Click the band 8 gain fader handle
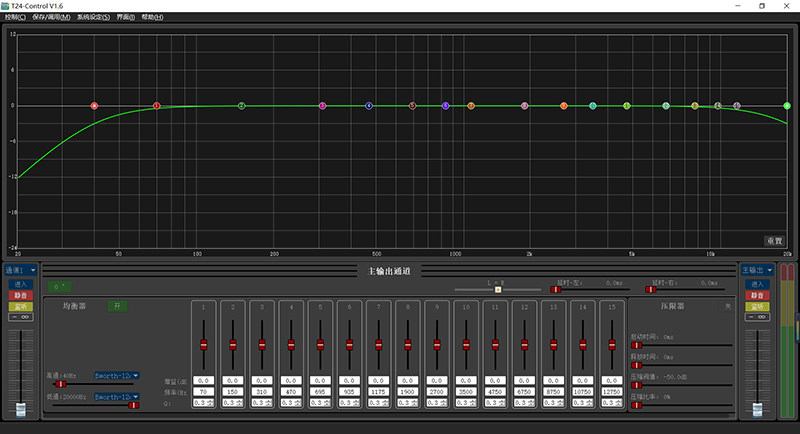This screenshot has height=434, width=800. coord(408,345)
